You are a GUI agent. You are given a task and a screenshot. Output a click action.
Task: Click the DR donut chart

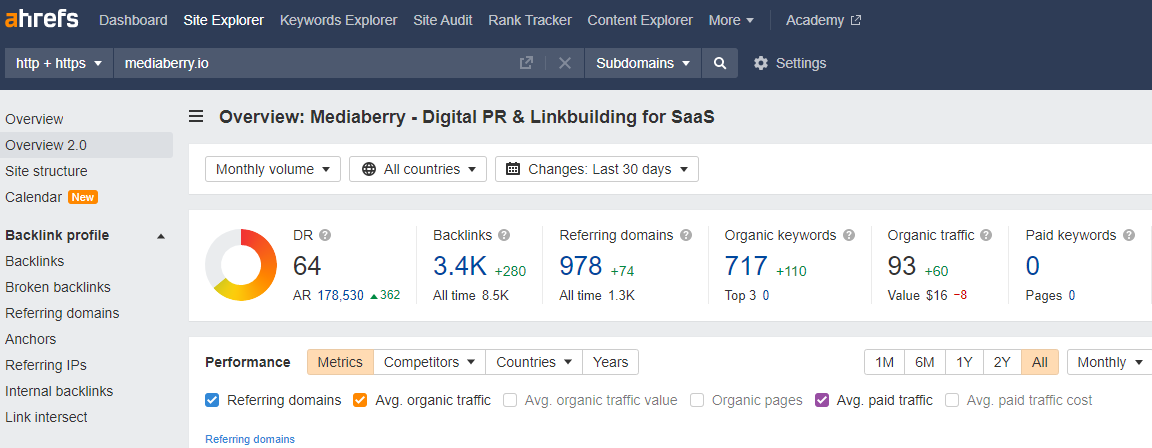pyautogui.click(x=241, y=265)
